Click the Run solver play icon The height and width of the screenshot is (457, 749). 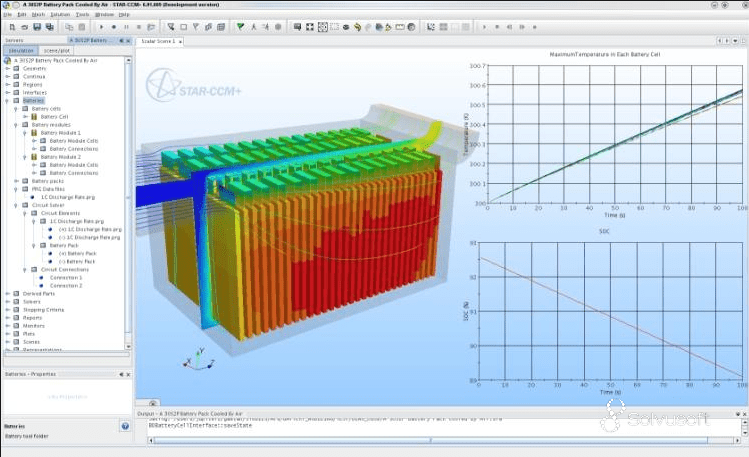(101, 27)
